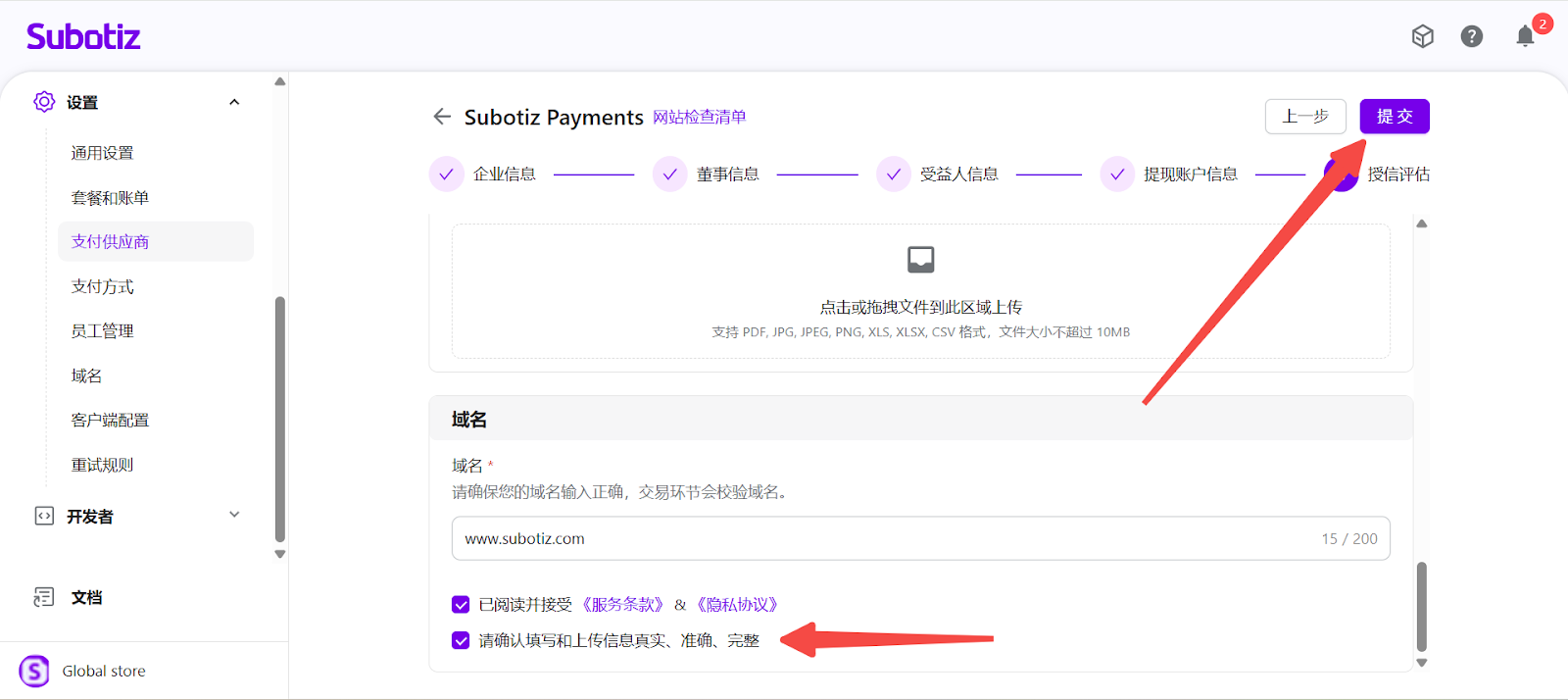Expand the 开发者 section chevron

234,515
